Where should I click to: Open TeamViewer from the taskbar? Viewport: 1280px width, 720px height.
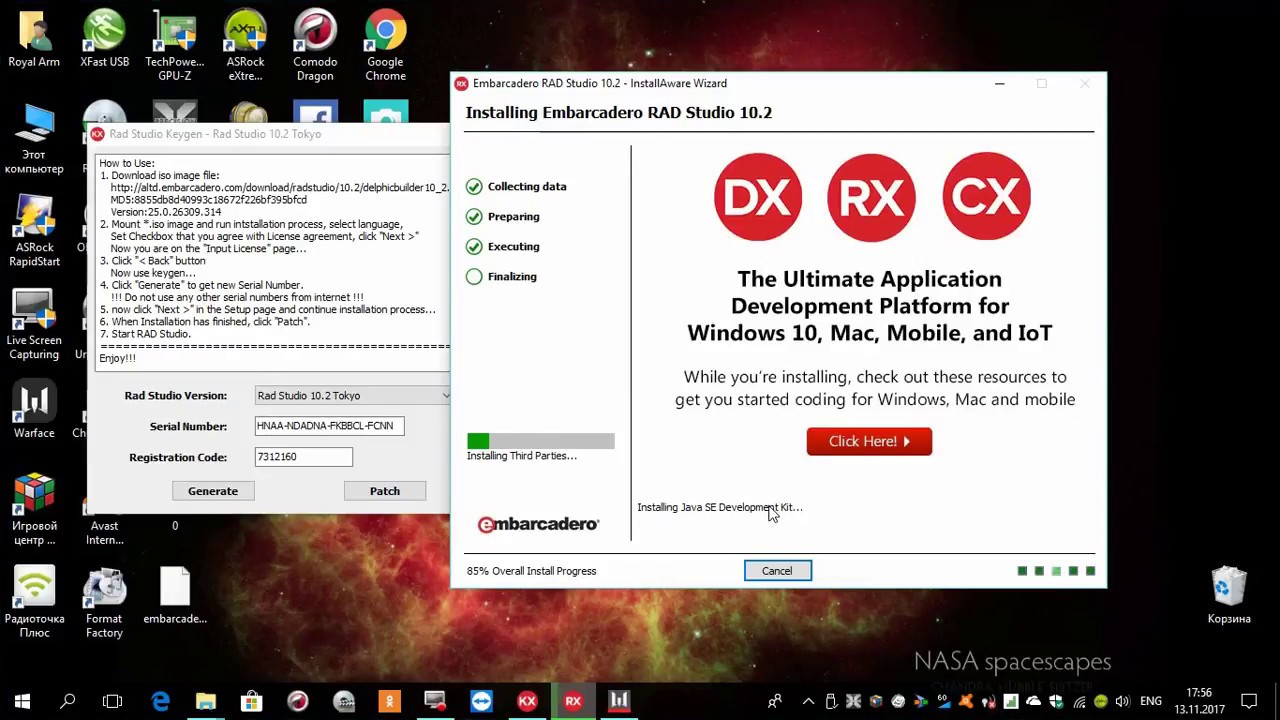(481, 701)
